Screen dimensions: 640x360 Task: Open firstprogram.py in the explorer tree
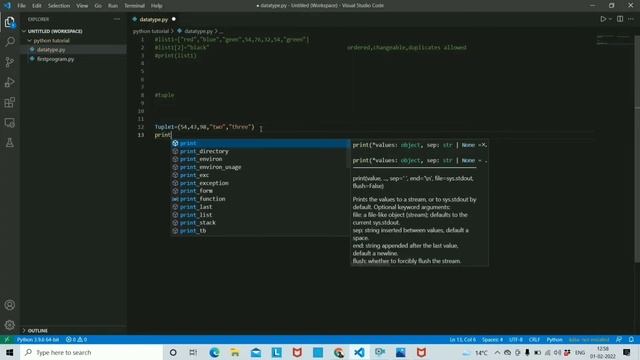click(x=56, y=59)
